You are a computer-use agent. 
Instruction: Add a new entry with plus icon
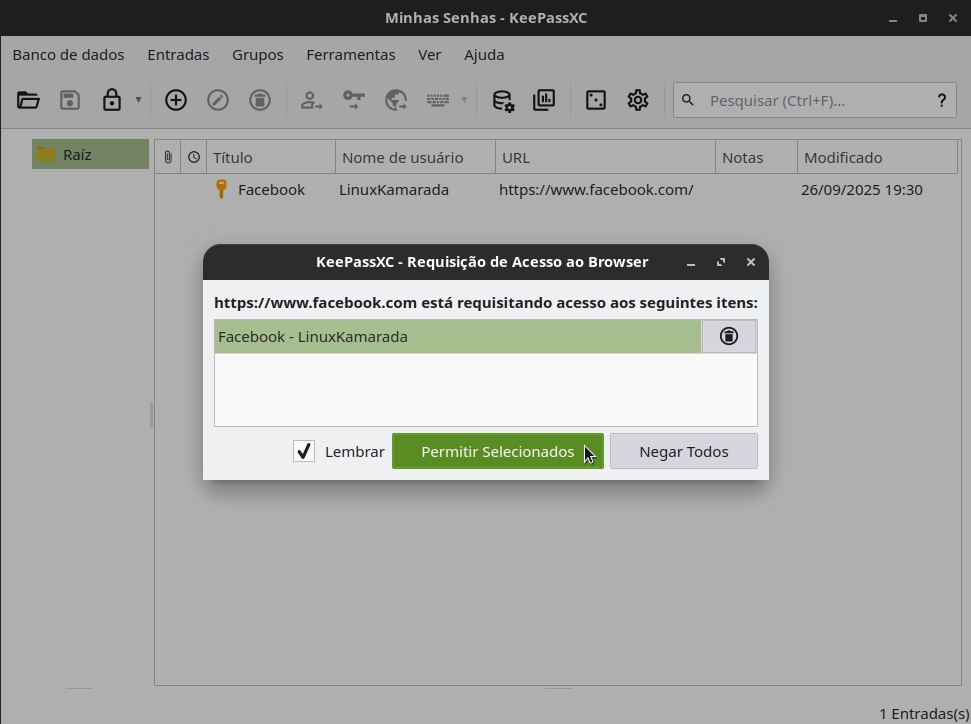pos(176,100)
